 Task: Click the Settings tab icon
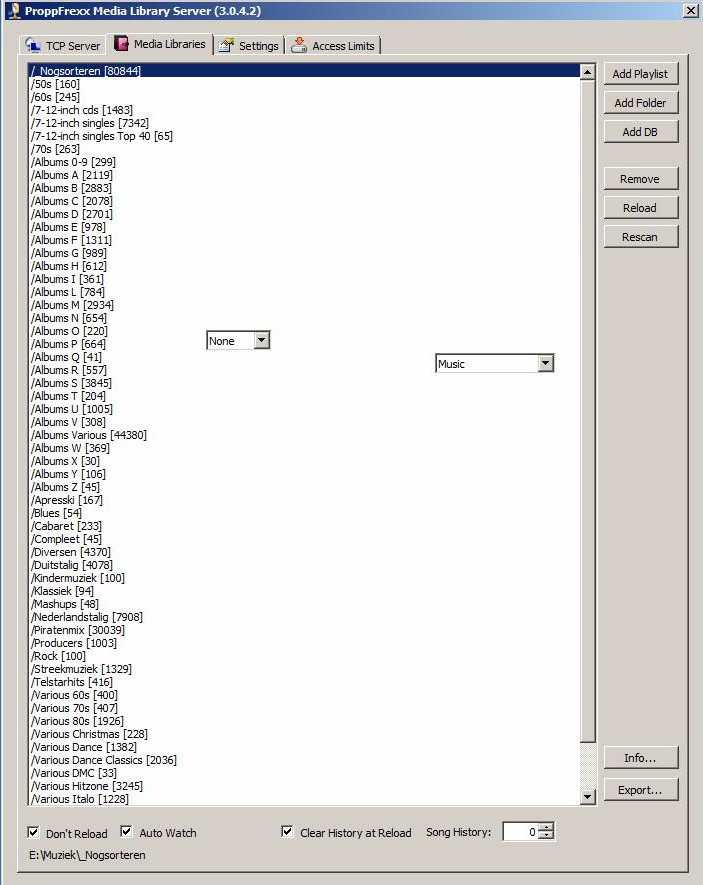click(226, 45)
